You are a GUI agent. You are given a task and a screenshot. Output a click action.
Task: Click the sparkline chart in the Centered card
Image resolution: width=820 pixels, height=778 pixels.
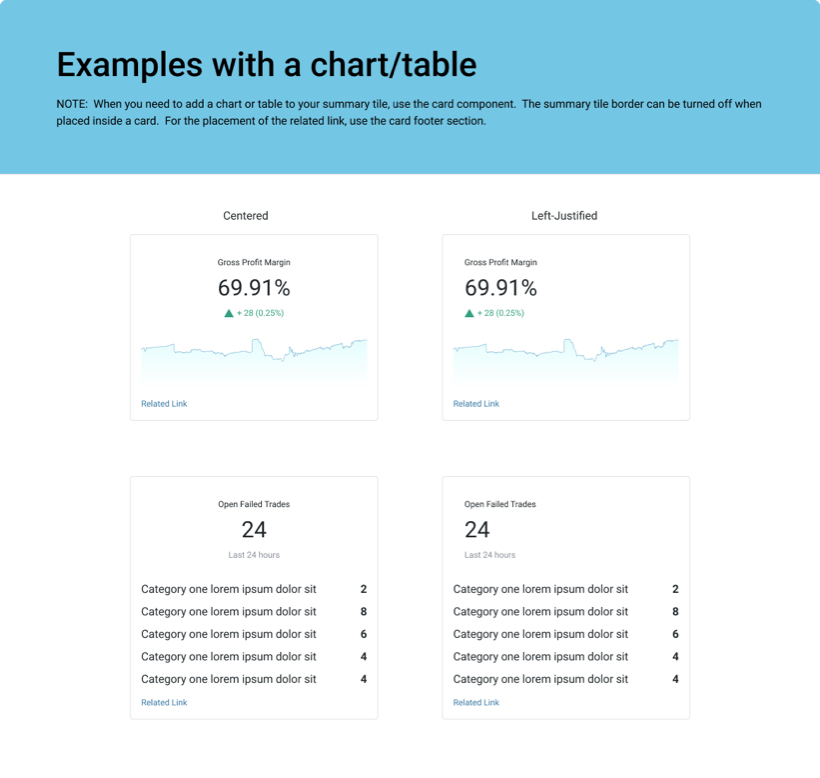coord(254,360)
